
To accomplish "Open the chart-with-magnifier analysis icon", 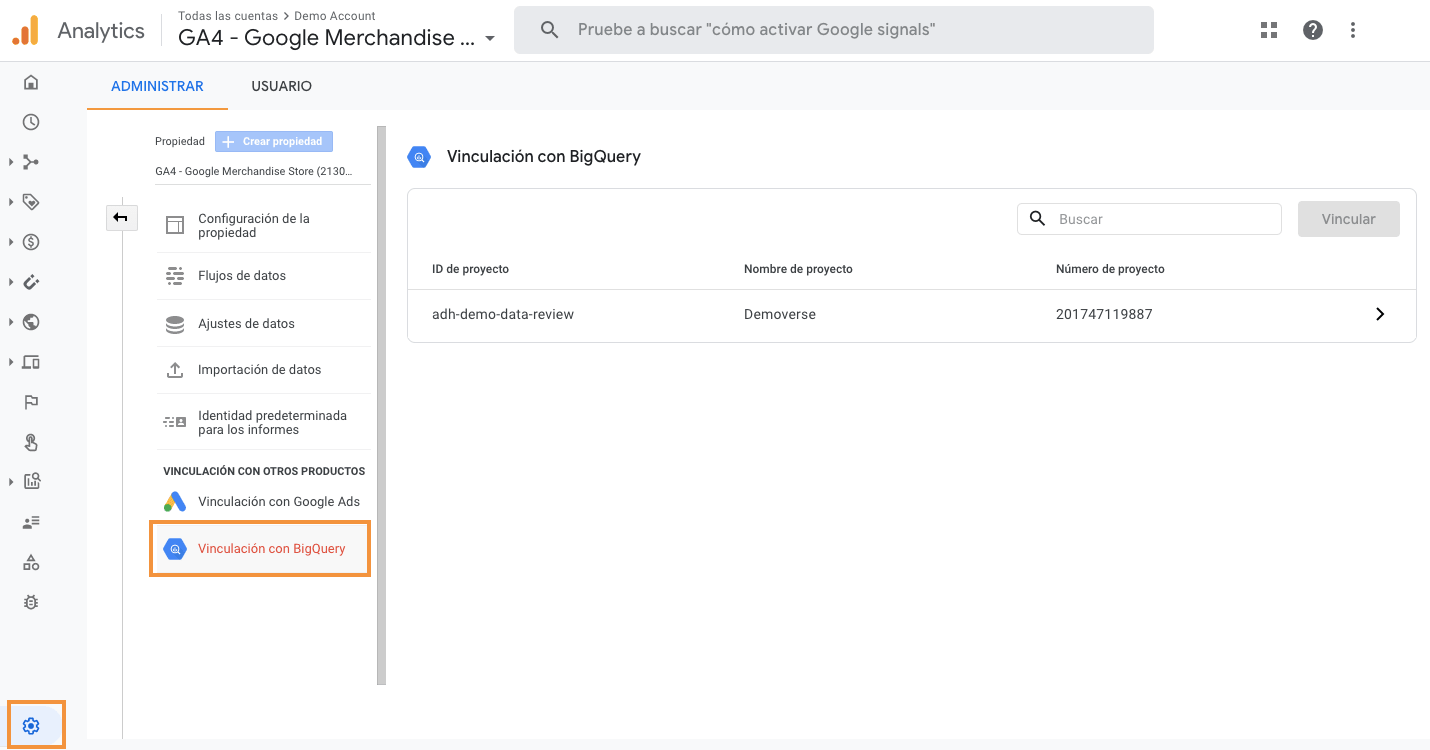I will click(x=31, y=482).
